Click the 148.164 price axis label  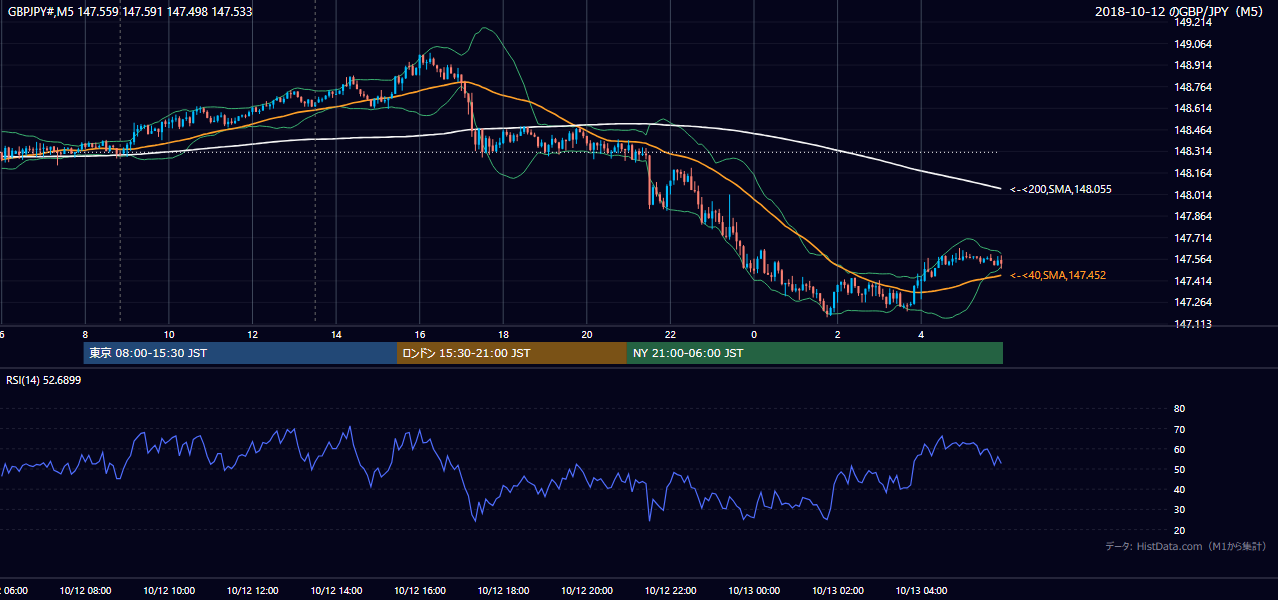[1193, 173]
